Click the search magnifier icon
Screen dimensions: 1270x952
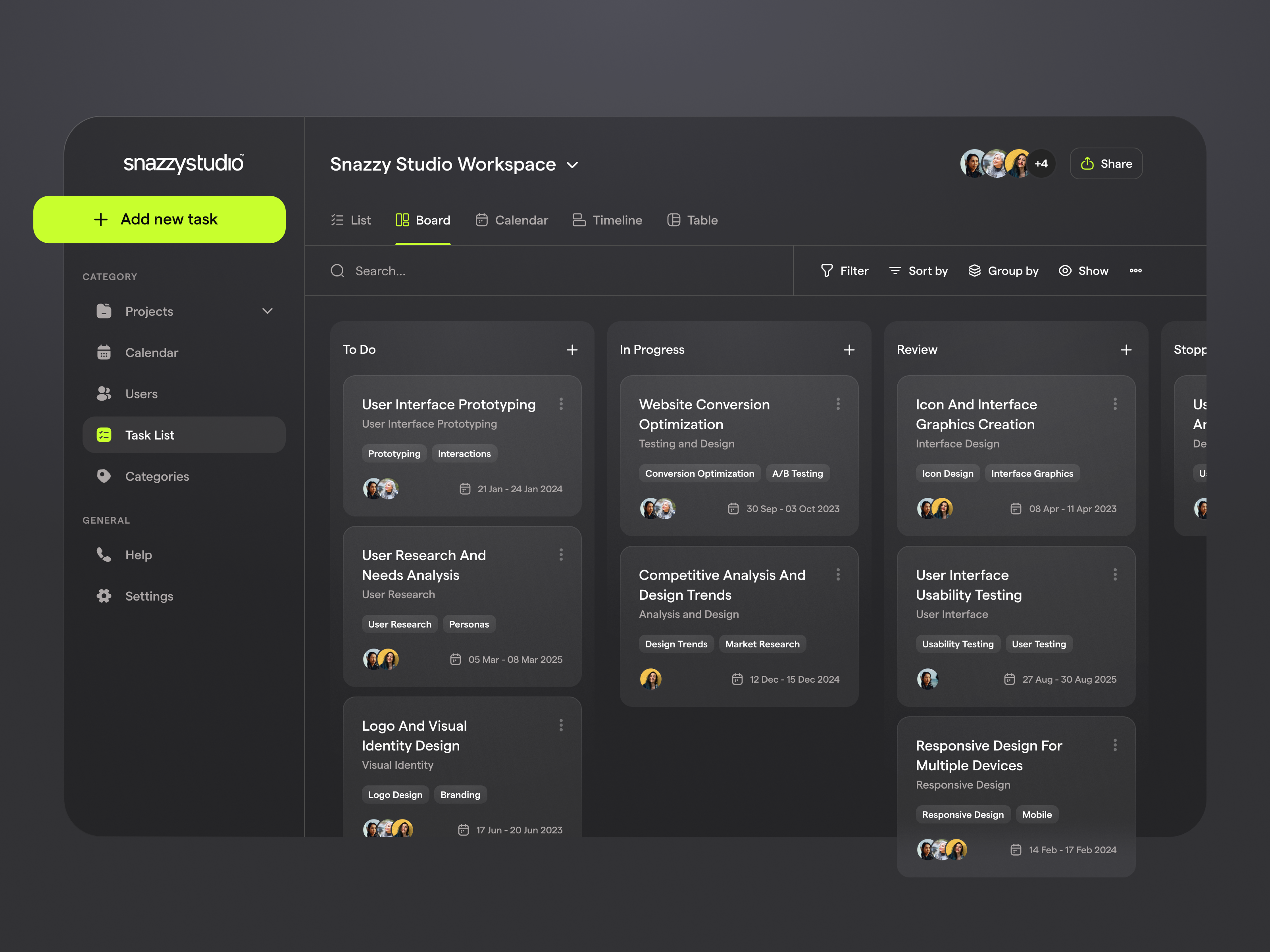[338, 271]
